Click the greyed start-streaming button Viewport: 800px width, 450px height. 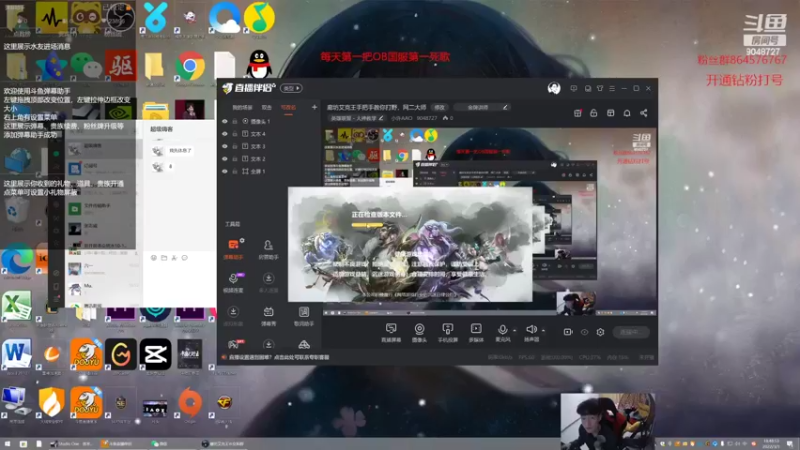pyautogui.click(x=631, y=332)
